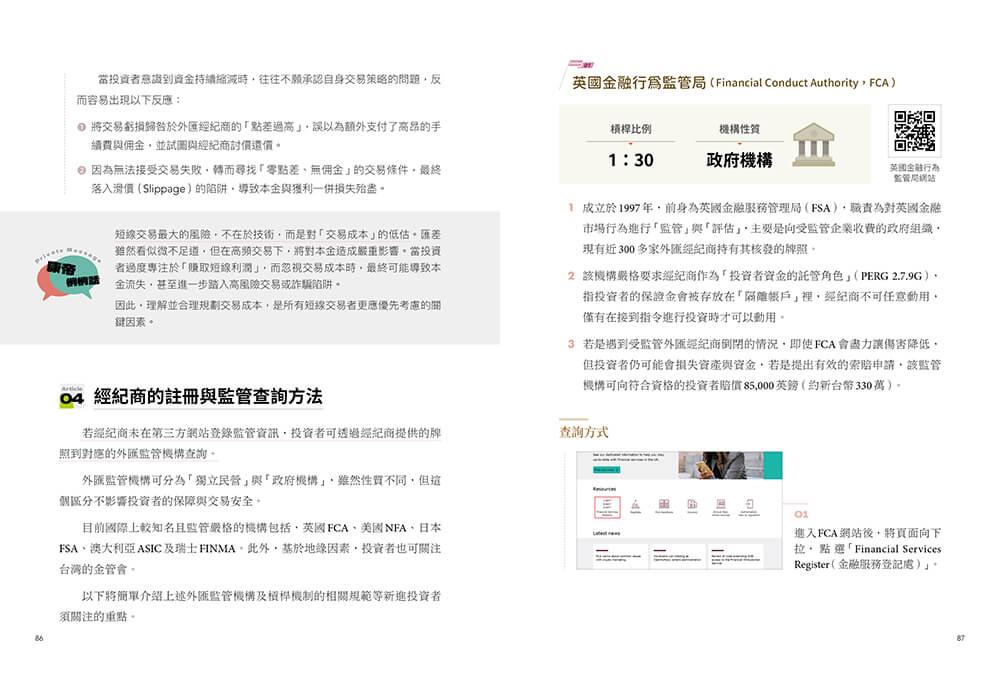
Task: Click the 康哥悄悄話 speech bubble graphic
Action: [x=68, y=273]
